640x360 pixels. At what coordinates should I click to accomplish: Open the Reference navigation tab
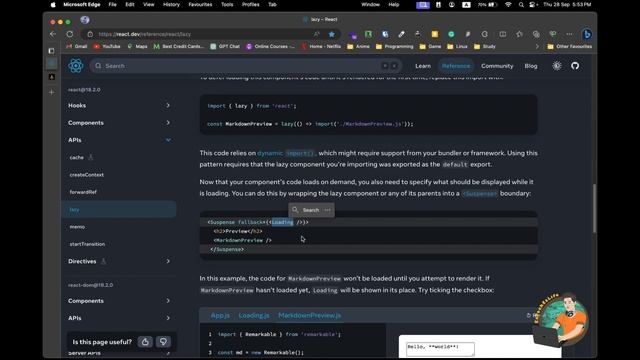tap(456, 66)
